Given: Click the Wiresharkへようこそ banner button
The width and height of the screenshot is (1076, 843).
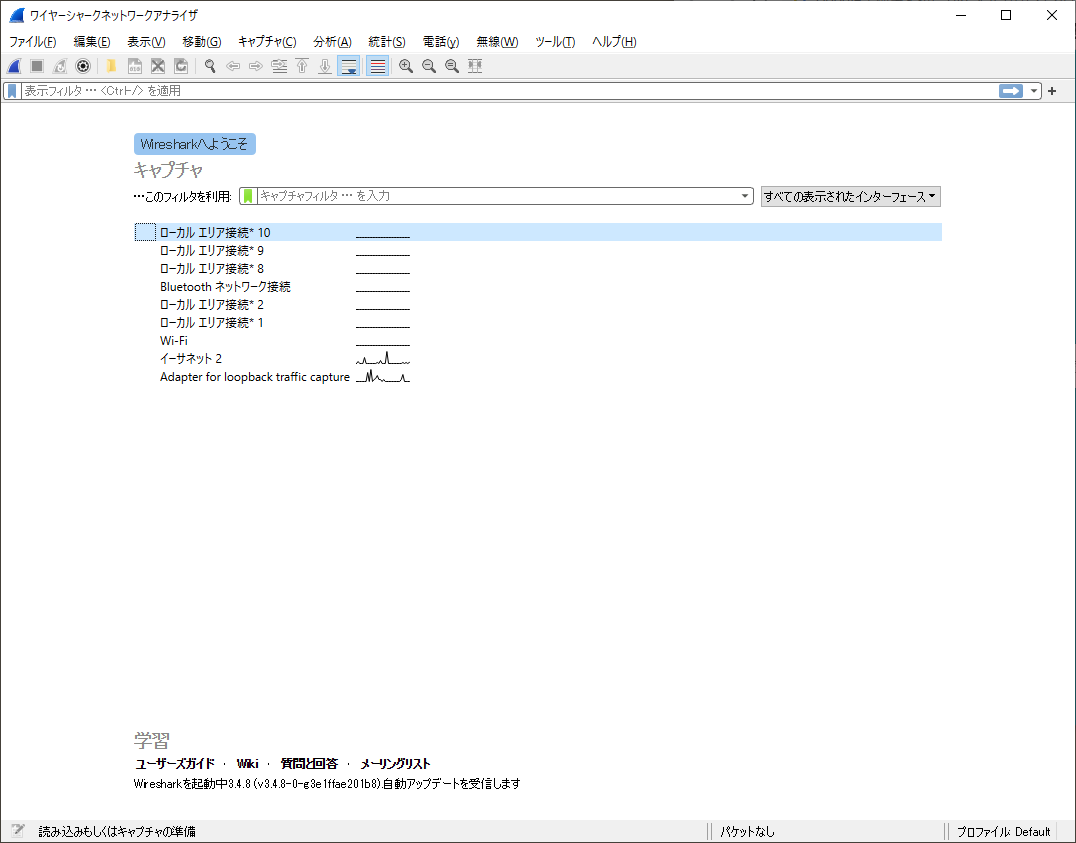Looking at the screenshot, I should [195, 144].
